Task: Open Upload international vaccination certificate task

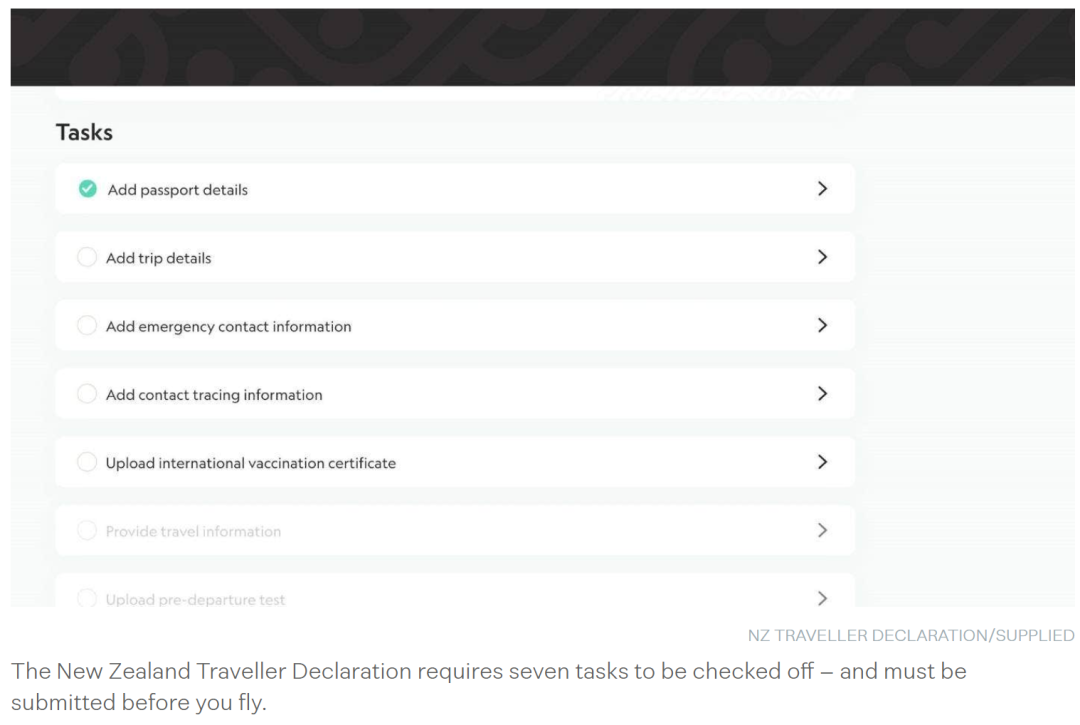Action: click(x=455, y=461)
